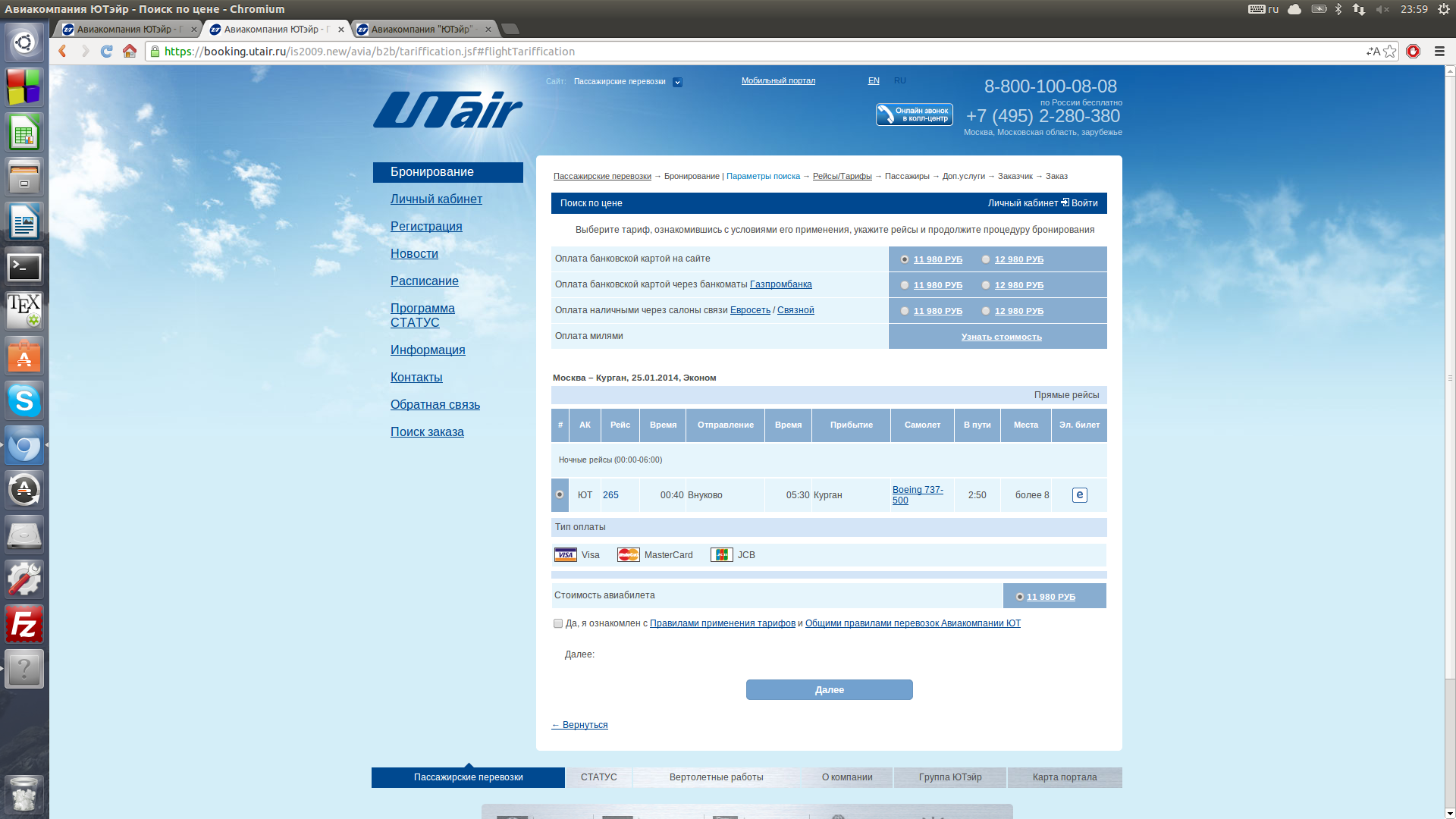
Task: Open the Вертолетные работы bottom tab
Action: click(x=717, y=777)
